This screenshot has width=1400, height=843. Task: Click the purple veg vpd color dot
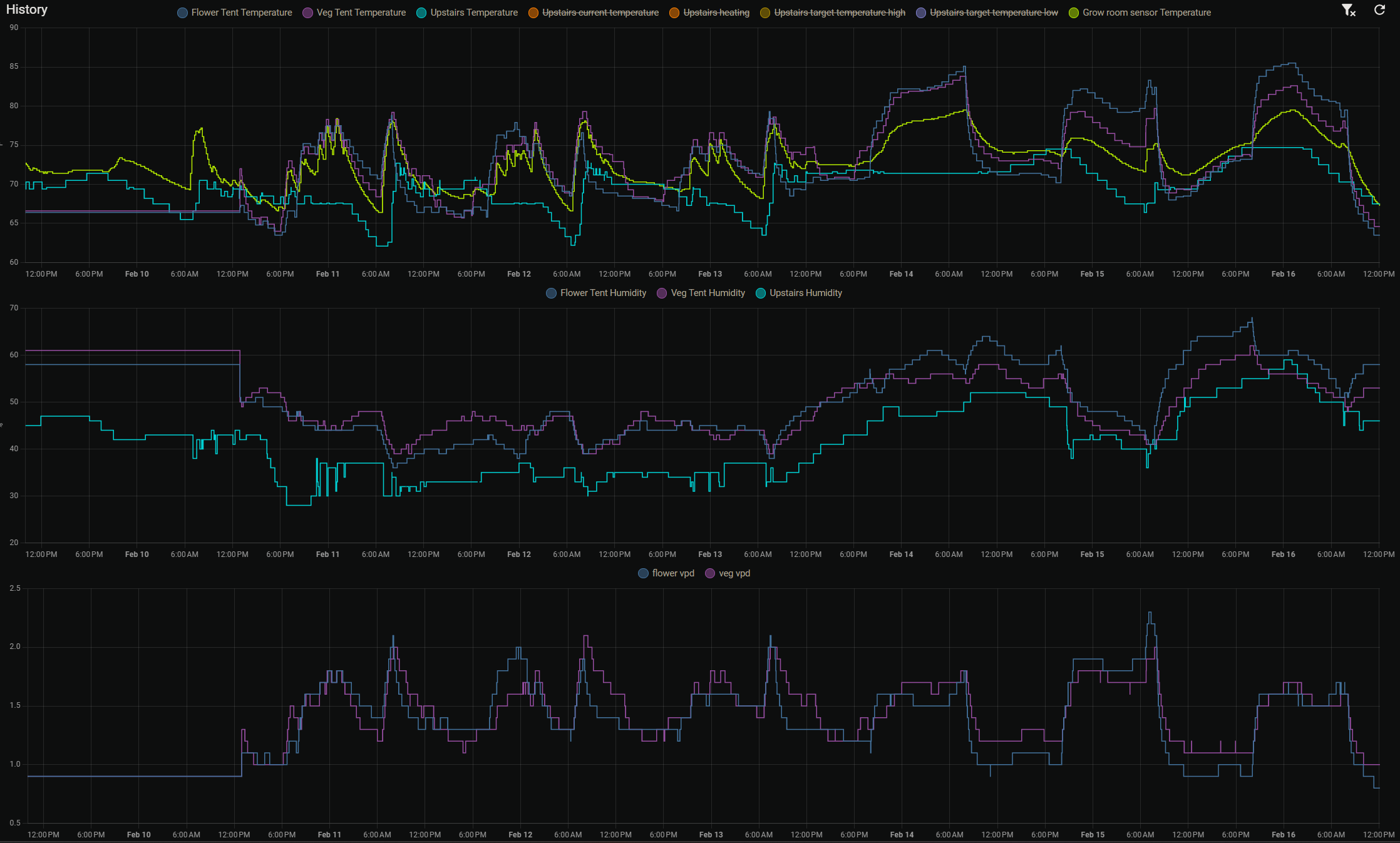click(710, 574)
